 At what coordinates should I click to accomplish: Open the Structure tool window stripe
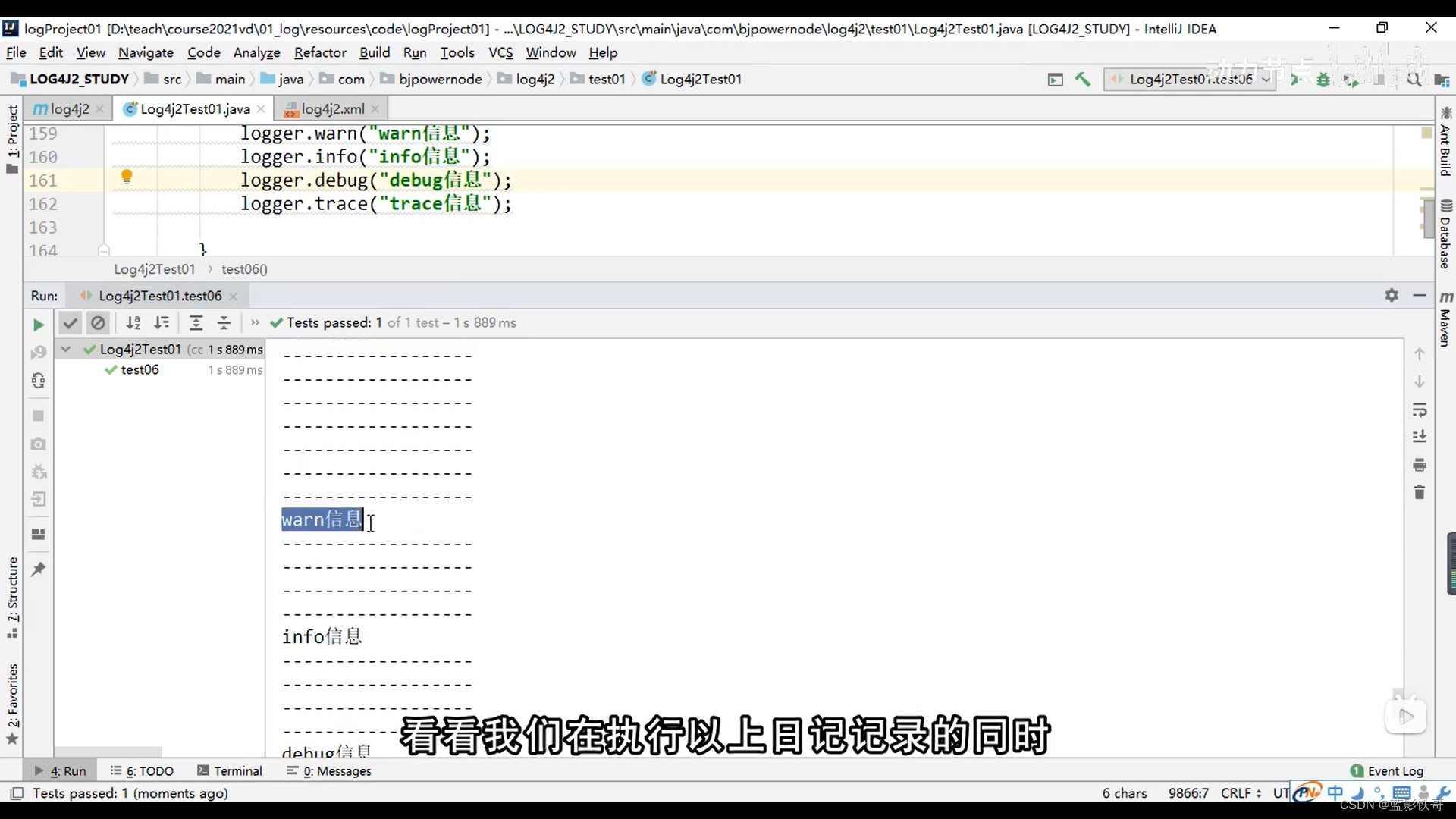(12, 597)
